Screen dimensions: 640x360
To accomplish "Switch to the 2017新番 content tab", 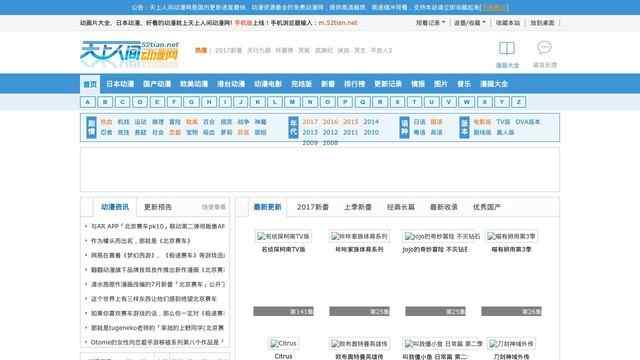I will (x=313, y=207).
